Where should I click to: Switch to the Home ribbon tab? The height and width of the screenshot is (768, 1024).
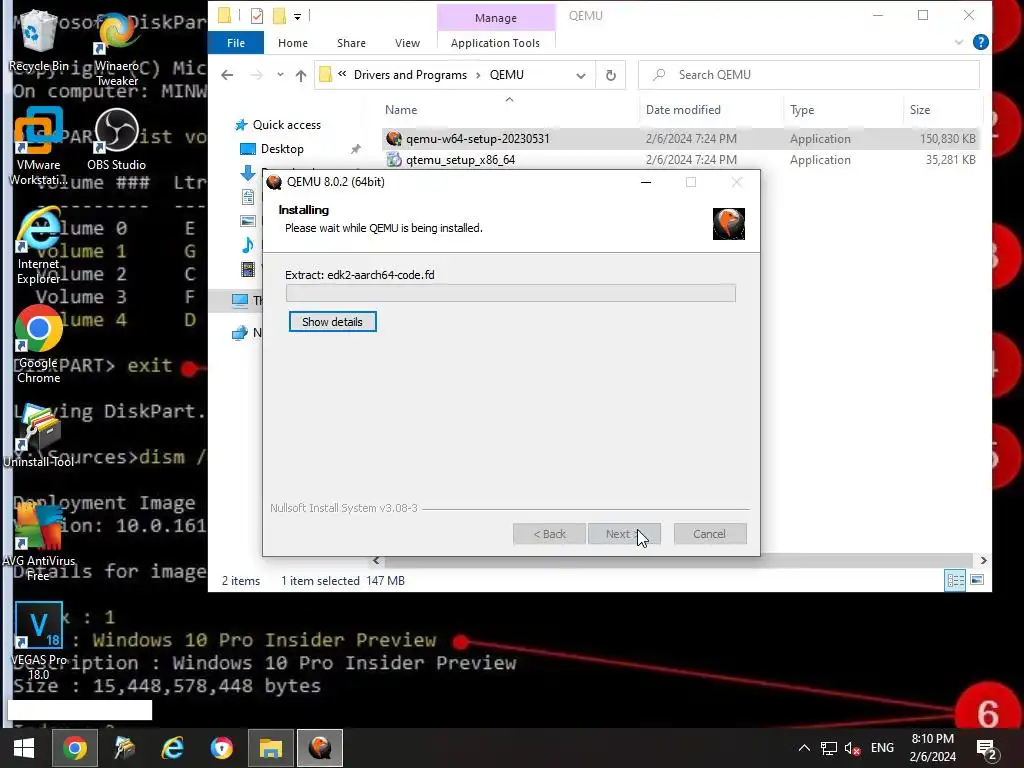click(x=293, y=43)
